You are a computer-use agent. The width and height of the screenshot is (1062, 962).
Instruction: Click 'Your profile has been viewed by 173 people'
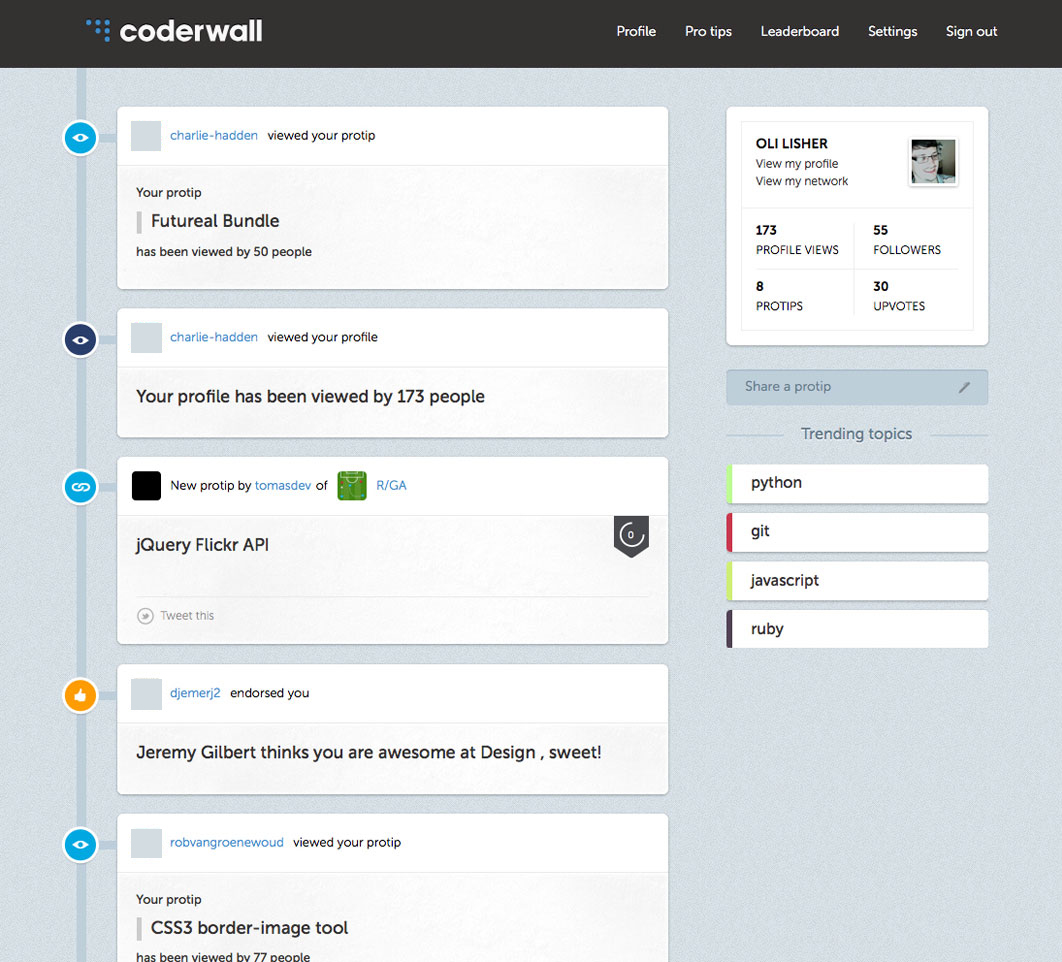click(x=310, y=396)
